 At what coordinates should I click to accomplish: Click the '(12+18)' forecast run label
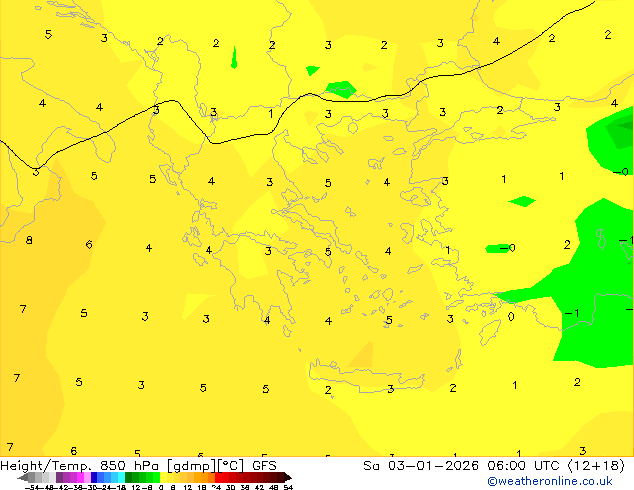(596, 466)
